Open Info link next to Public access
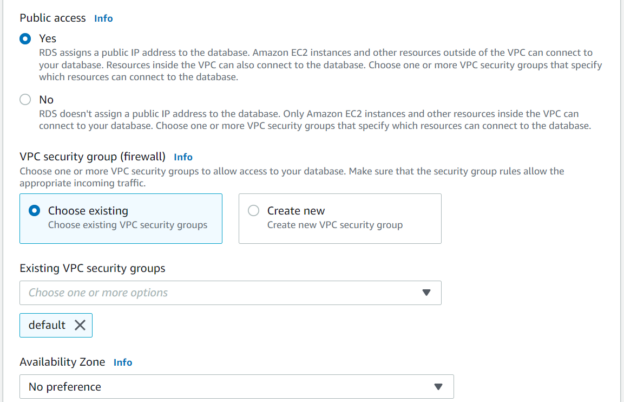 pyautogui.click(x=103, y=18)
